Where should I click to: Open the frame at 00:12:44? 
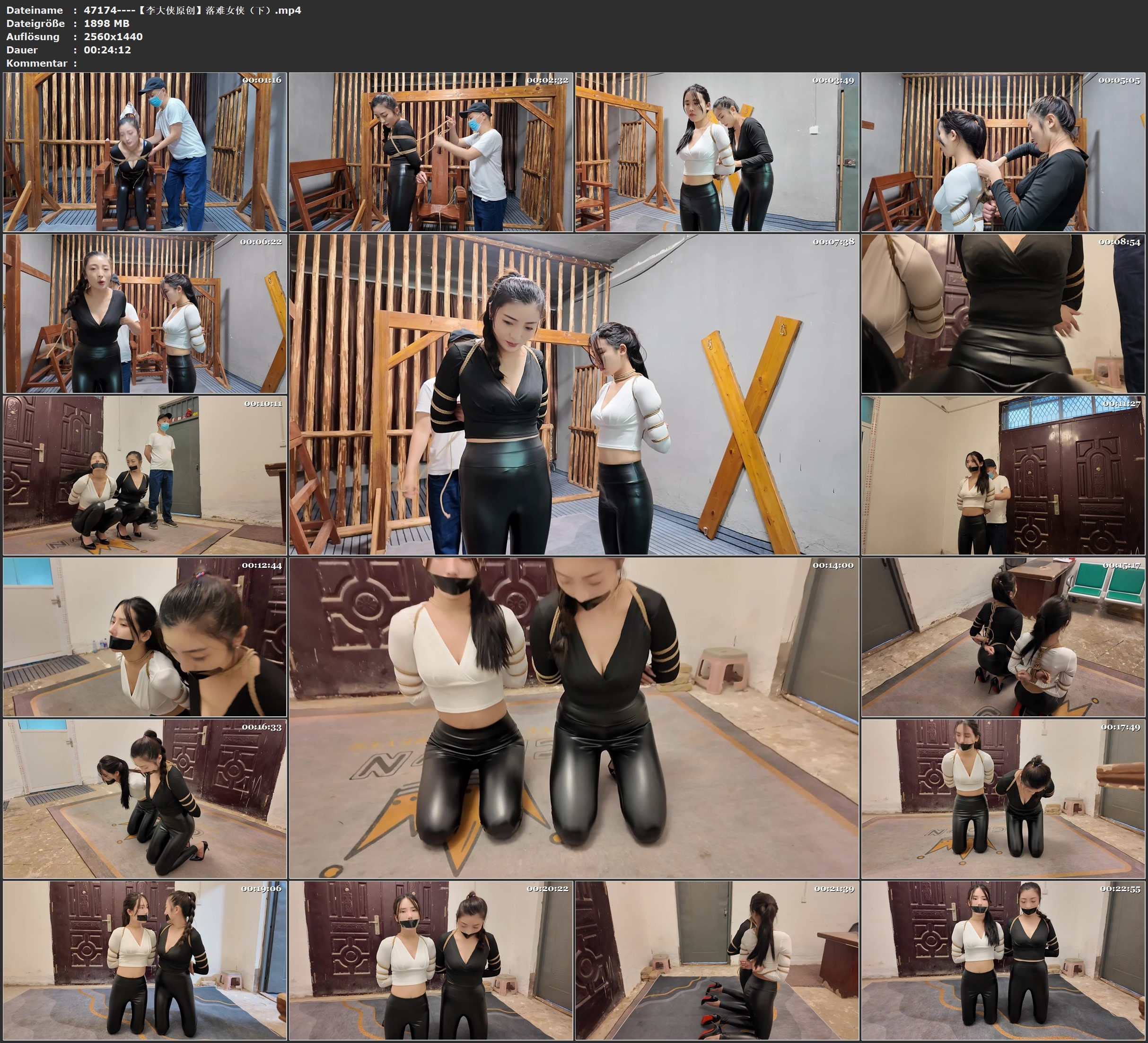click(x=145, y=636)
